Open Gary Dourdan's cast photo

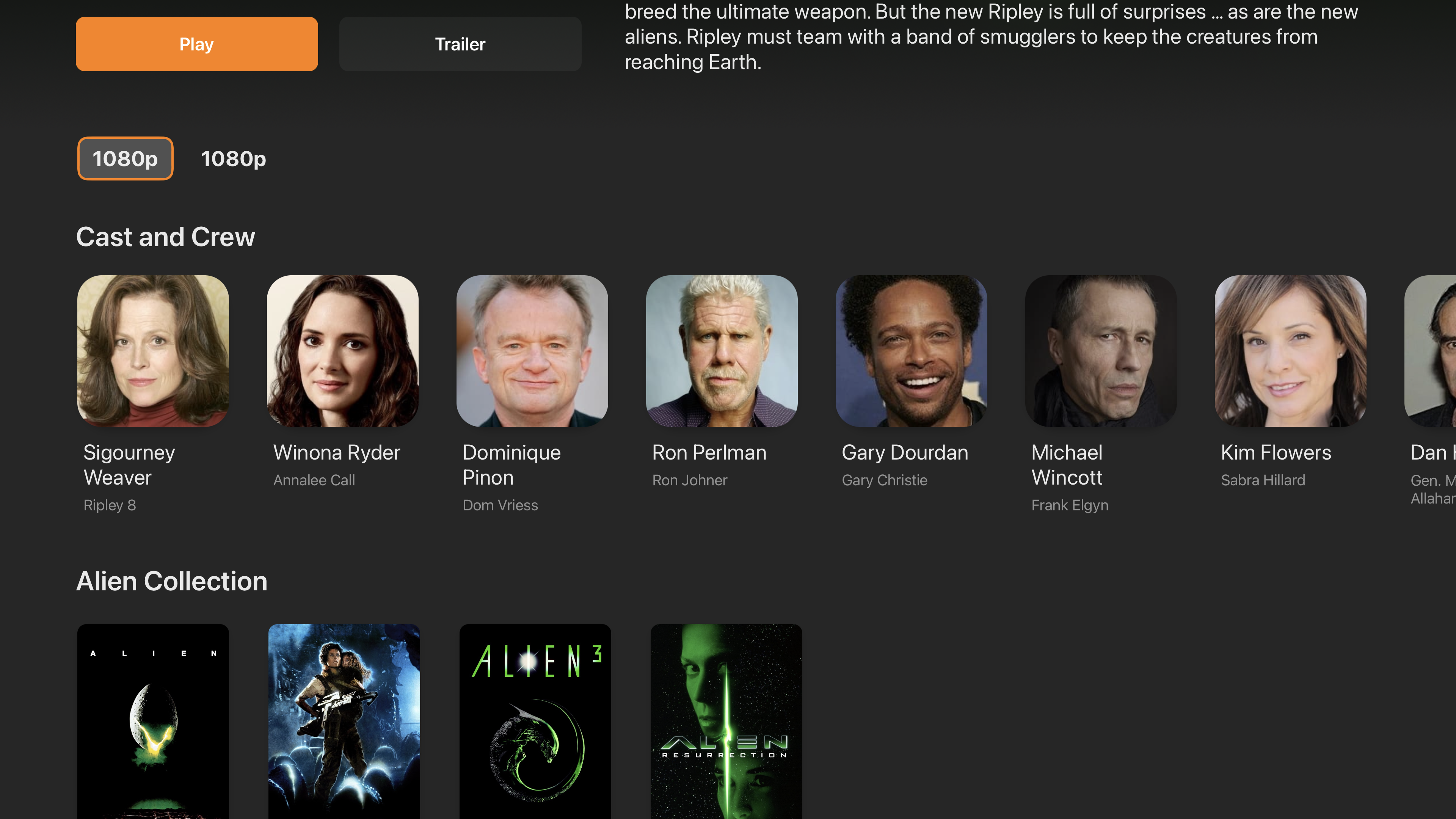pyautogui.click(x=911, y=351)
